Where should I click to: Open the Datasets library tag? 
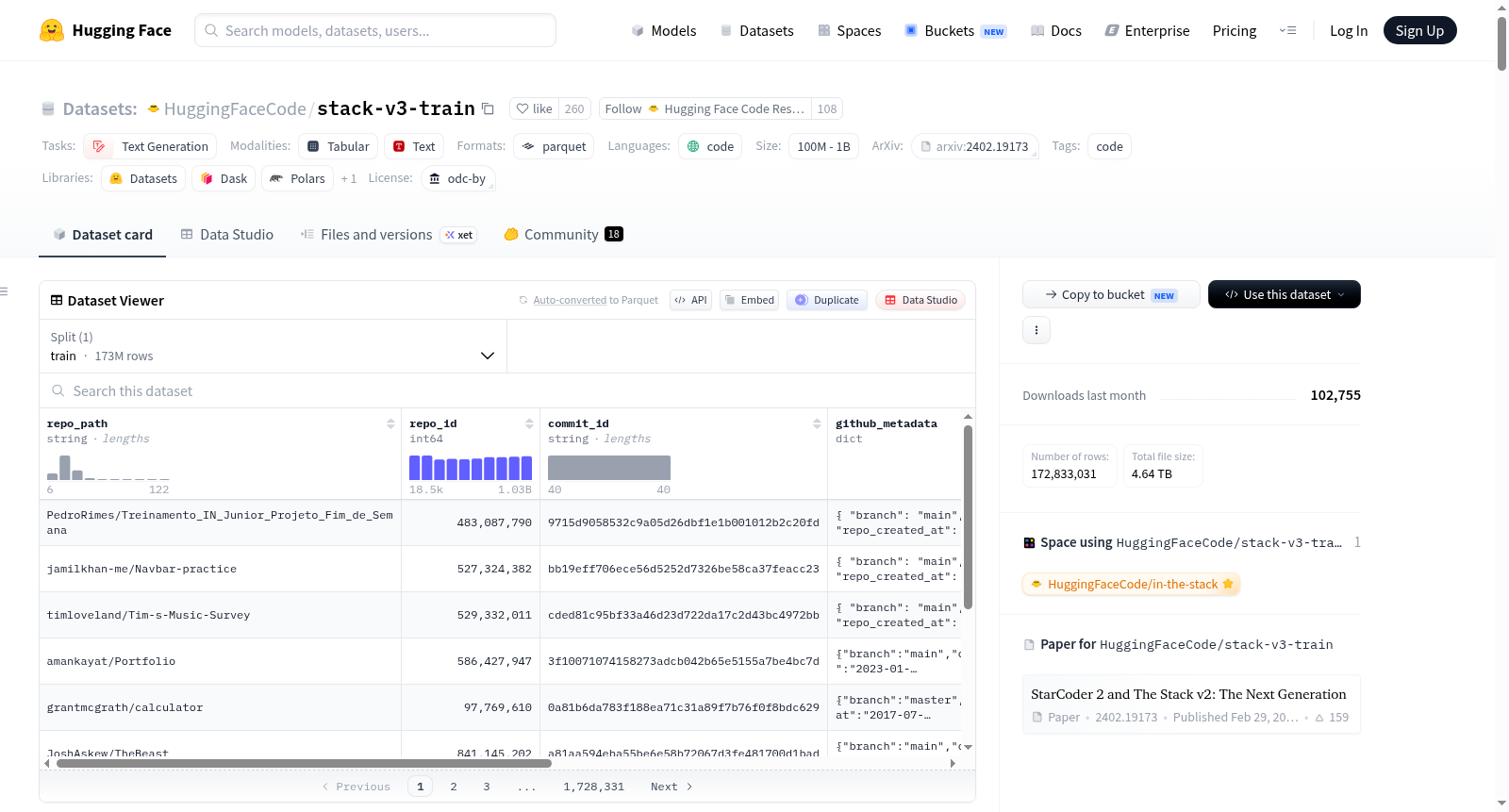tap(143, 178)
